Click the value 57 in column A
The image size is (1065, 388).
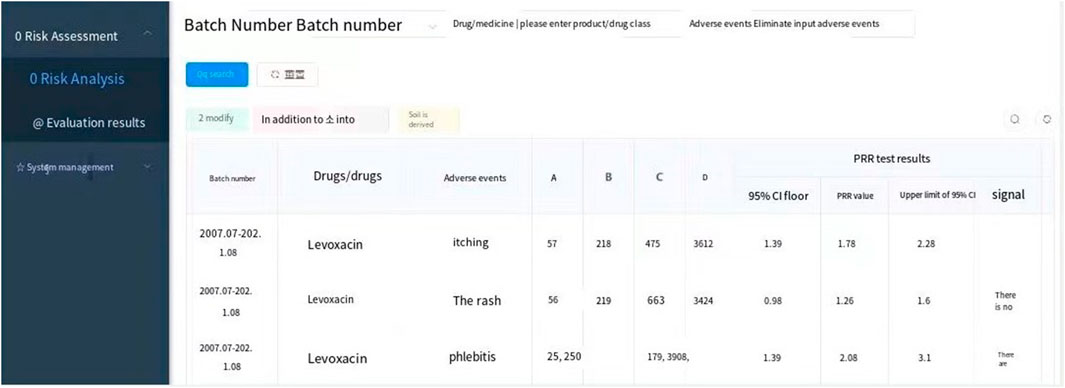pyautogui.click(x=552, y=244)
